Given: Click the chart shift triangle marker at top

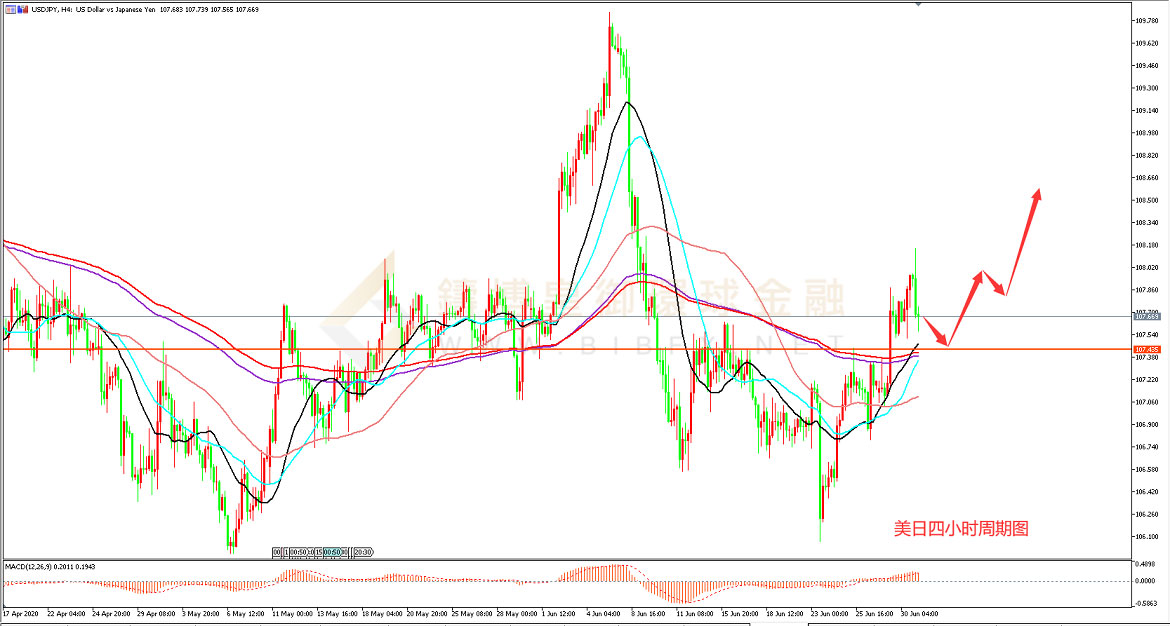Looking at the screenshot, I should 919,5.
